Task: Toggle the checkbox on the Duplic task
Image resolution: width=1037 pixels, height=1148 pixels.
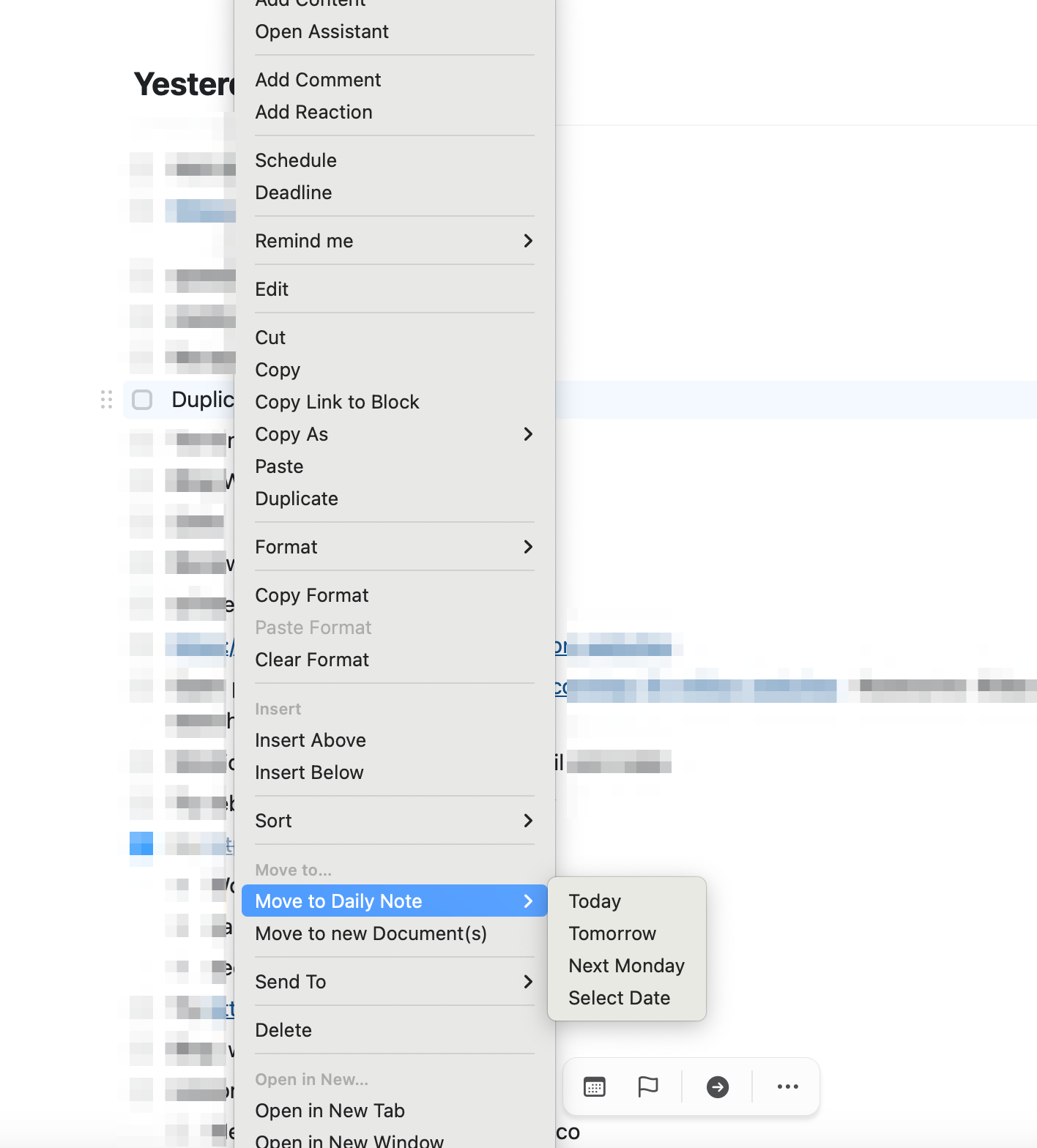Action: (142, 400)
